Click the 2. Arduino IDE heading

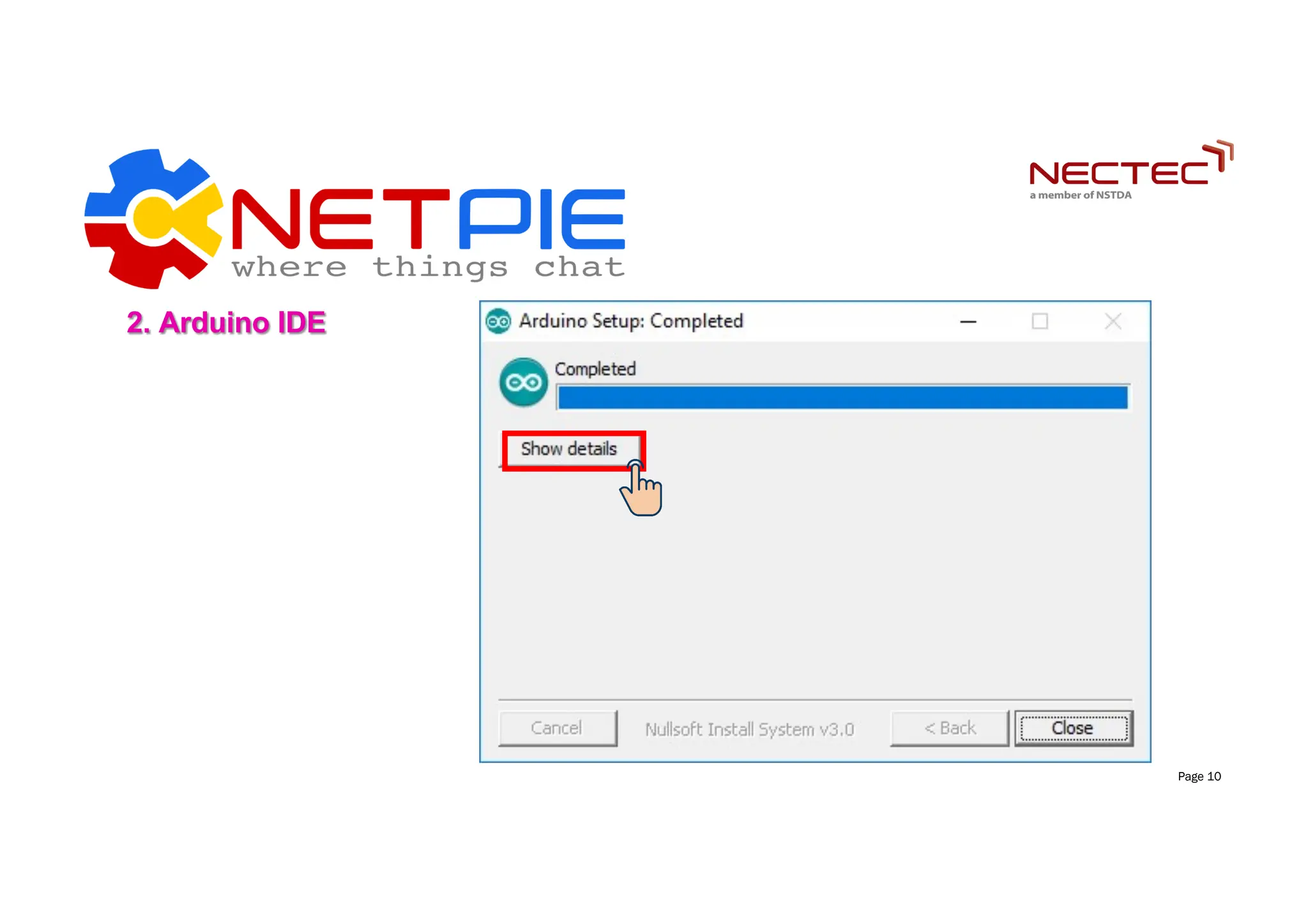(x=227, y=322)
